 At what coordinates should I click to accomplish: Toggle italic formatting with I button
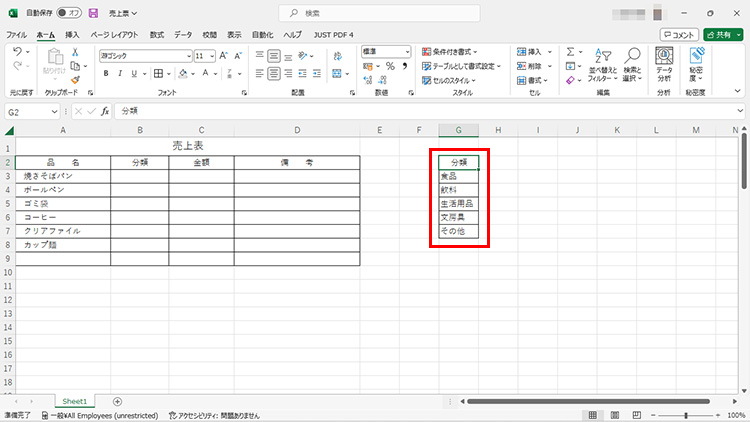pos(119,73)
